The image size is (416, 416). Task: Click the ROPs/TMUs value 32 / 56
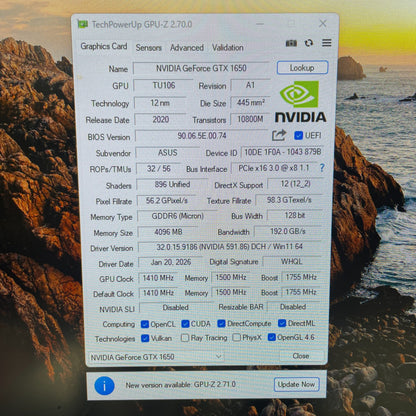pos(159,169)
